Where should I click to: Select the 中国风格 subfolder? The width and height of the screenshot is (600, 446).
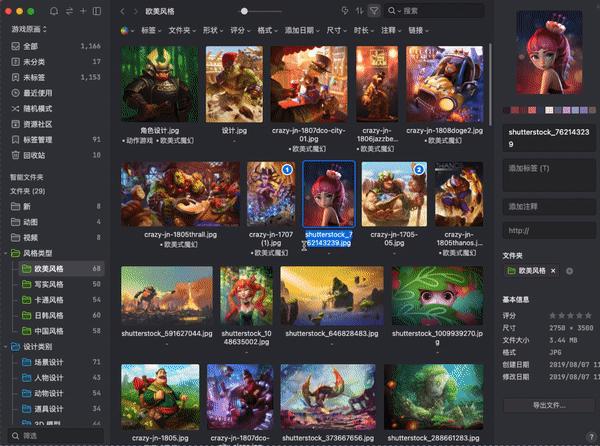click(x=61, y=331)
